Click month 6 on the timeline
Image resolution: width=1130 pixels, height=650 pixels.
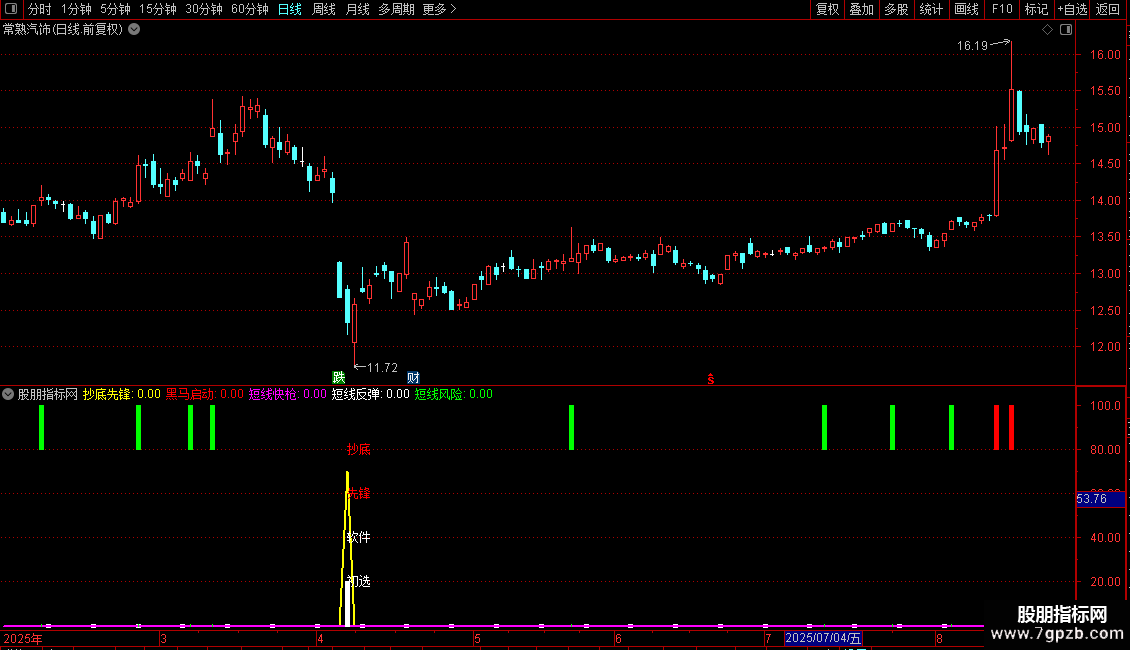click(618, 638)
